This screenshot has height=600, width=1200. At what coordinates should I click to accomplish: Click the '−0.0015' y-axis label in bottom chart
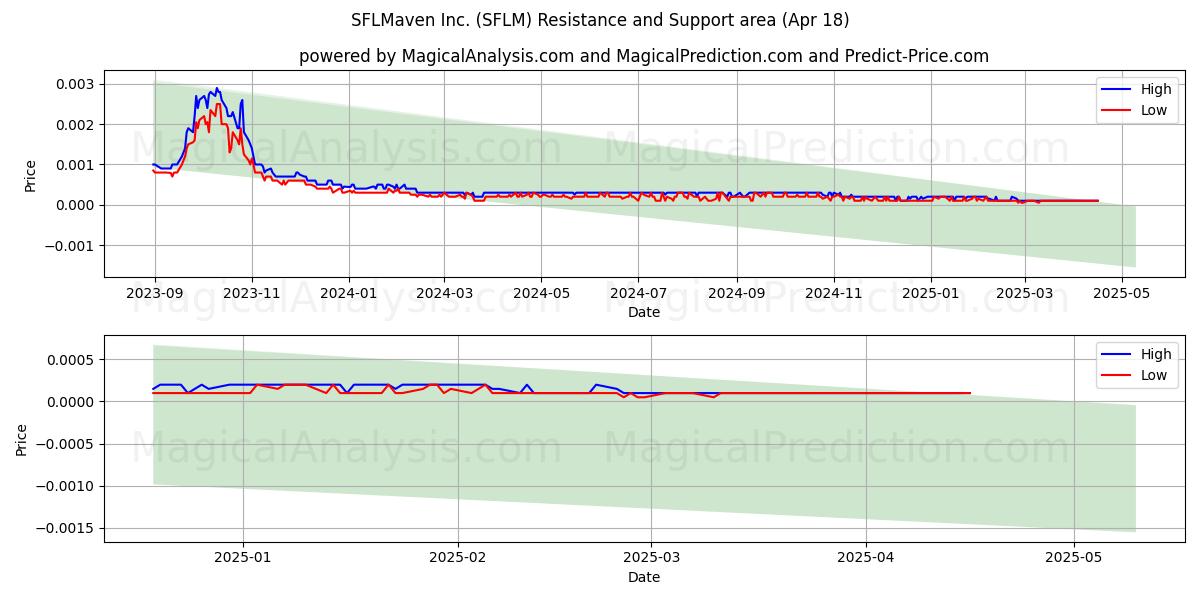(66, 529)
